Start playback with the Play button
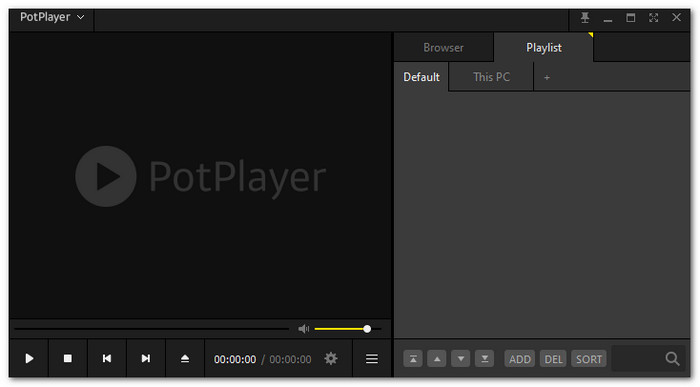 [29, 358]
